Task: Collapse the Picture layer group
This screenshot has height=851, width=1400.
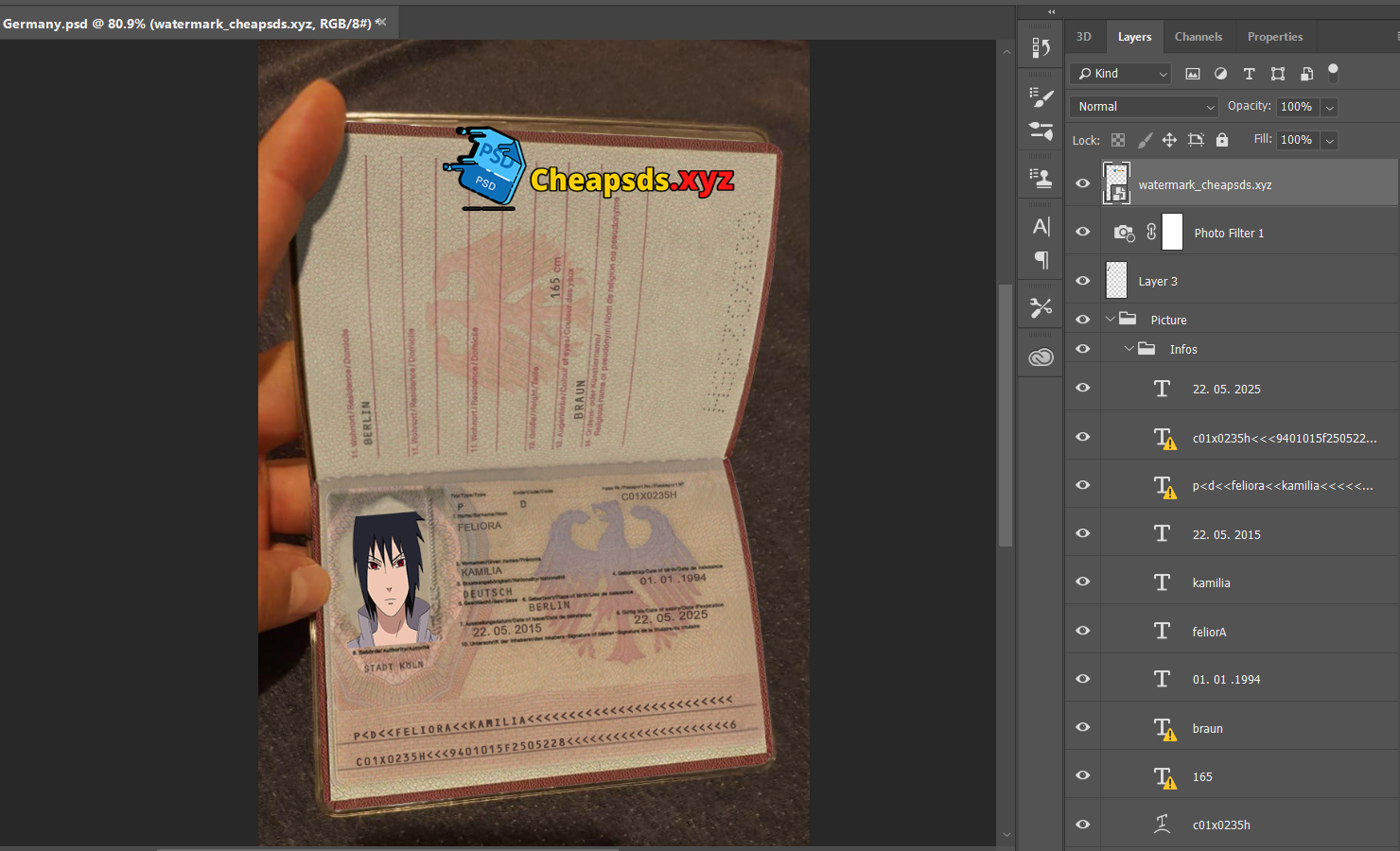Action: click(1111, 320)
